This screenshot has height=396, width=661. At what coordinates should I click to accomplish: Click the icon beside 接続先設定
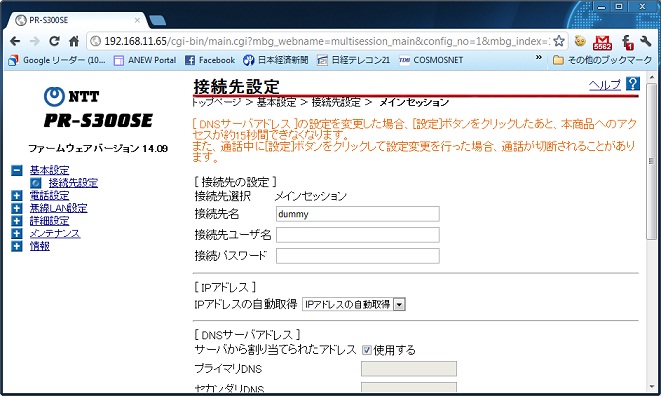click(x=35, y=183)
